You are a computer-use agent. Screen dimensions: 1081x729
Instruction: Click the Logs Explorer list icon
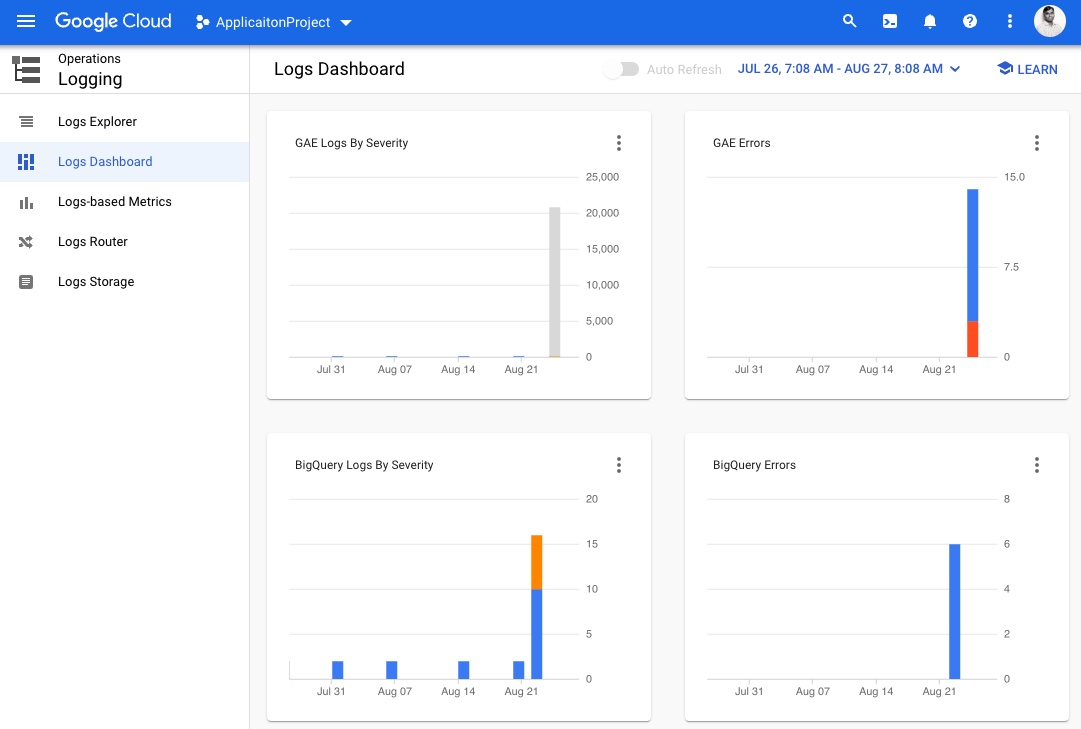pos(26,122)
